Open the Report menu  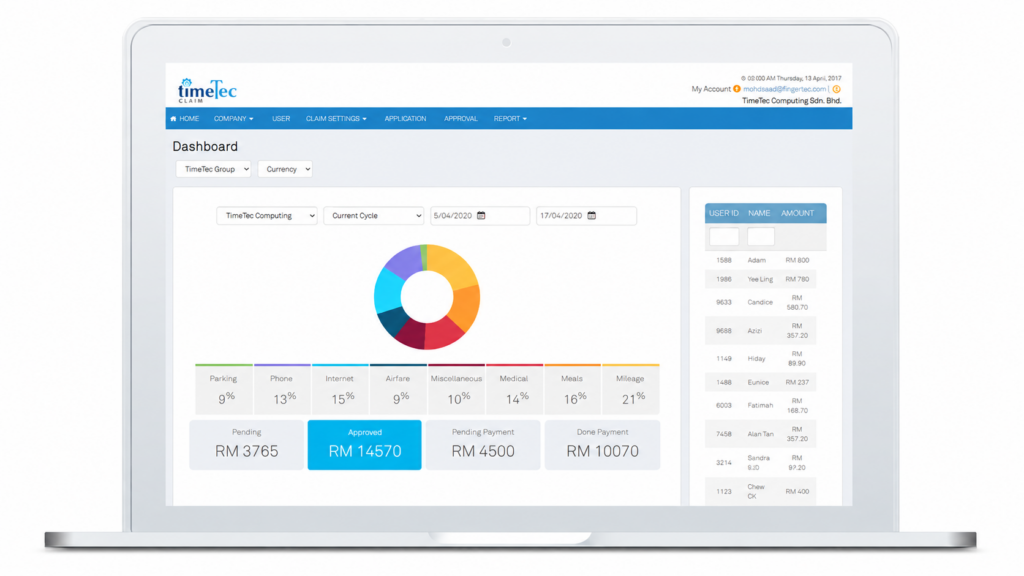pos(510,119)
